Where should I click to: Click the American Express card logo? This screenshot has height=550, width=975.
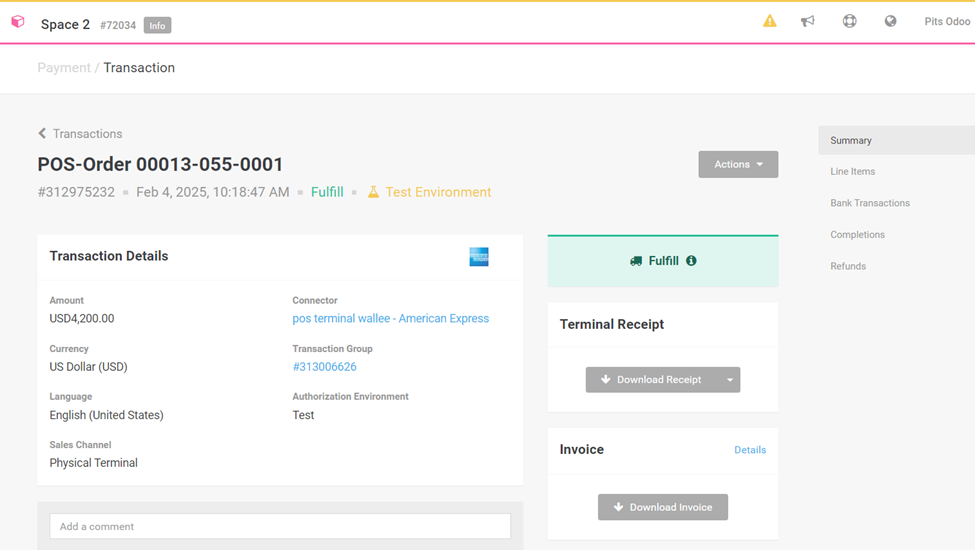pos(479,257)
